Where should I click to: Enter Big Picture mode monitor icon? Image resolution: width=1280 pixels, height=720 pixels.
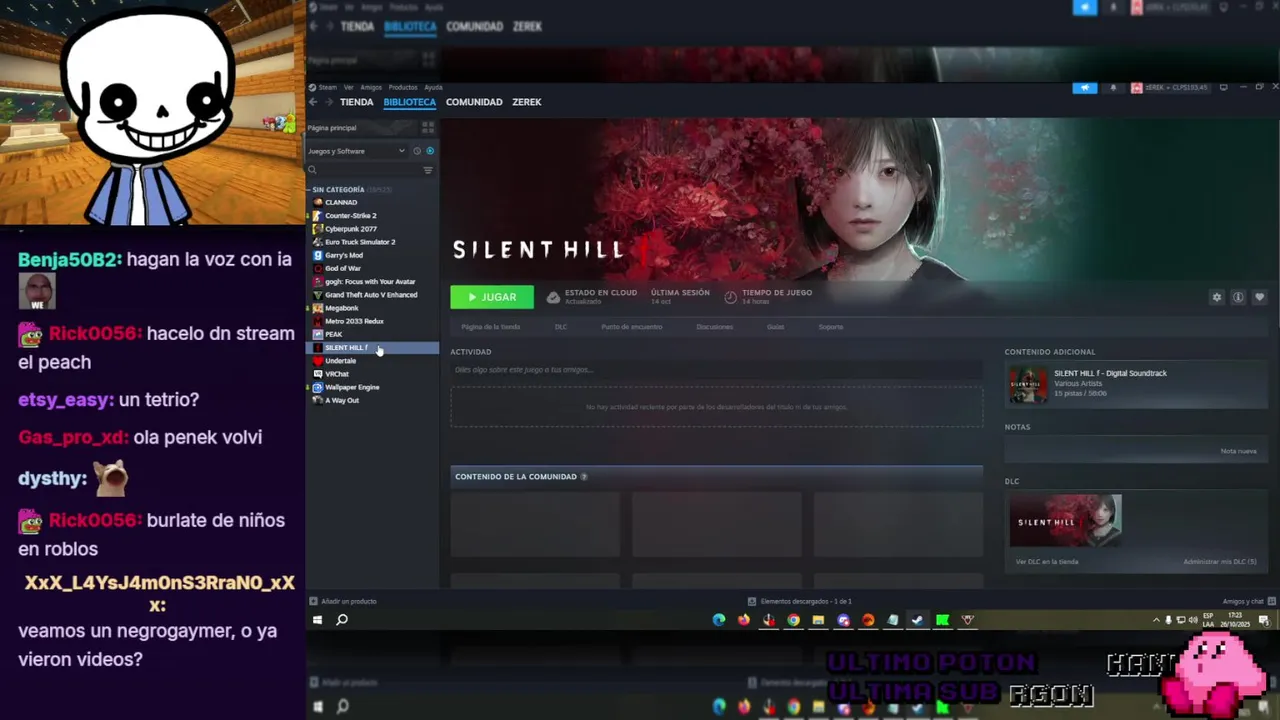coord(1223,87)
